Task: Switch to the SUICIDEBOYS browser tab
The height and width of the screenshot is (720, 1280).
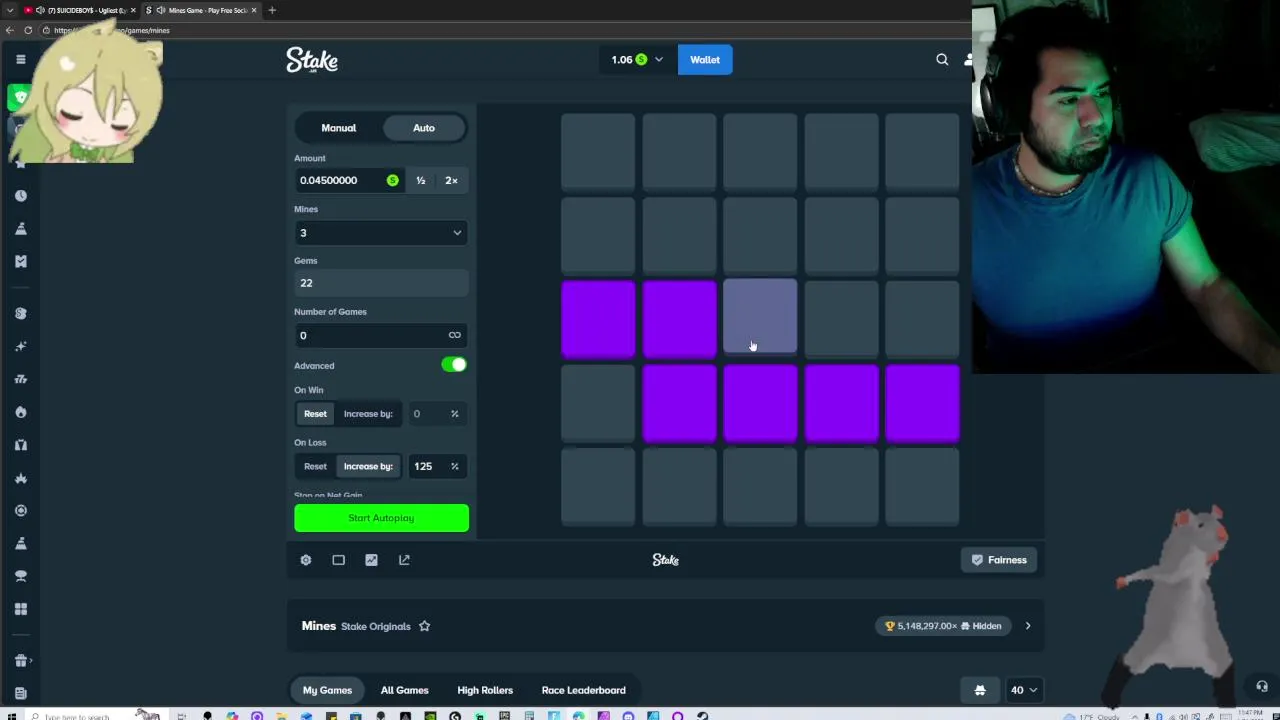Action: (80, 10)
